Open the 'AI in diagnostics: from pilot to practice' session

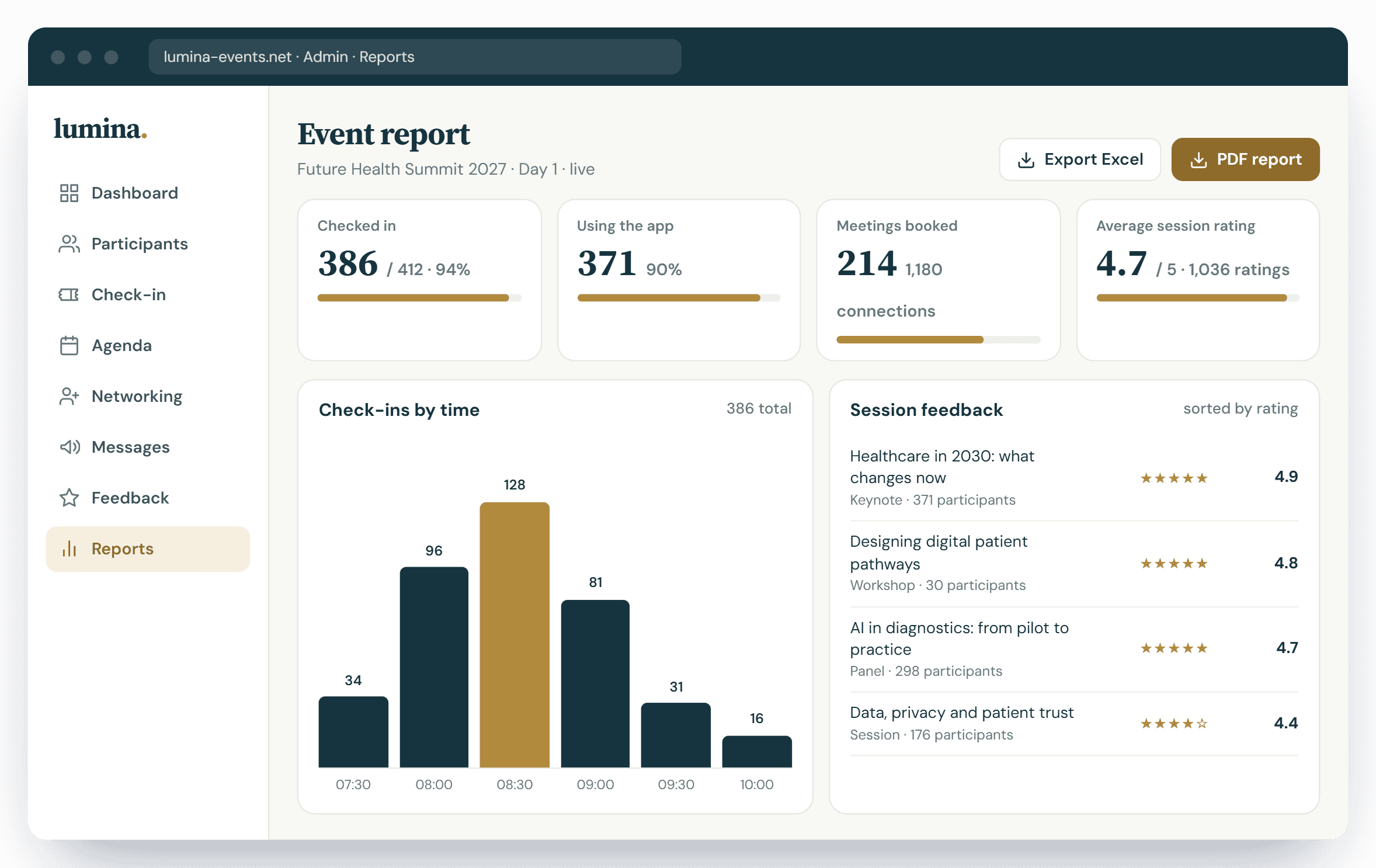click(x=1074, y=649)
